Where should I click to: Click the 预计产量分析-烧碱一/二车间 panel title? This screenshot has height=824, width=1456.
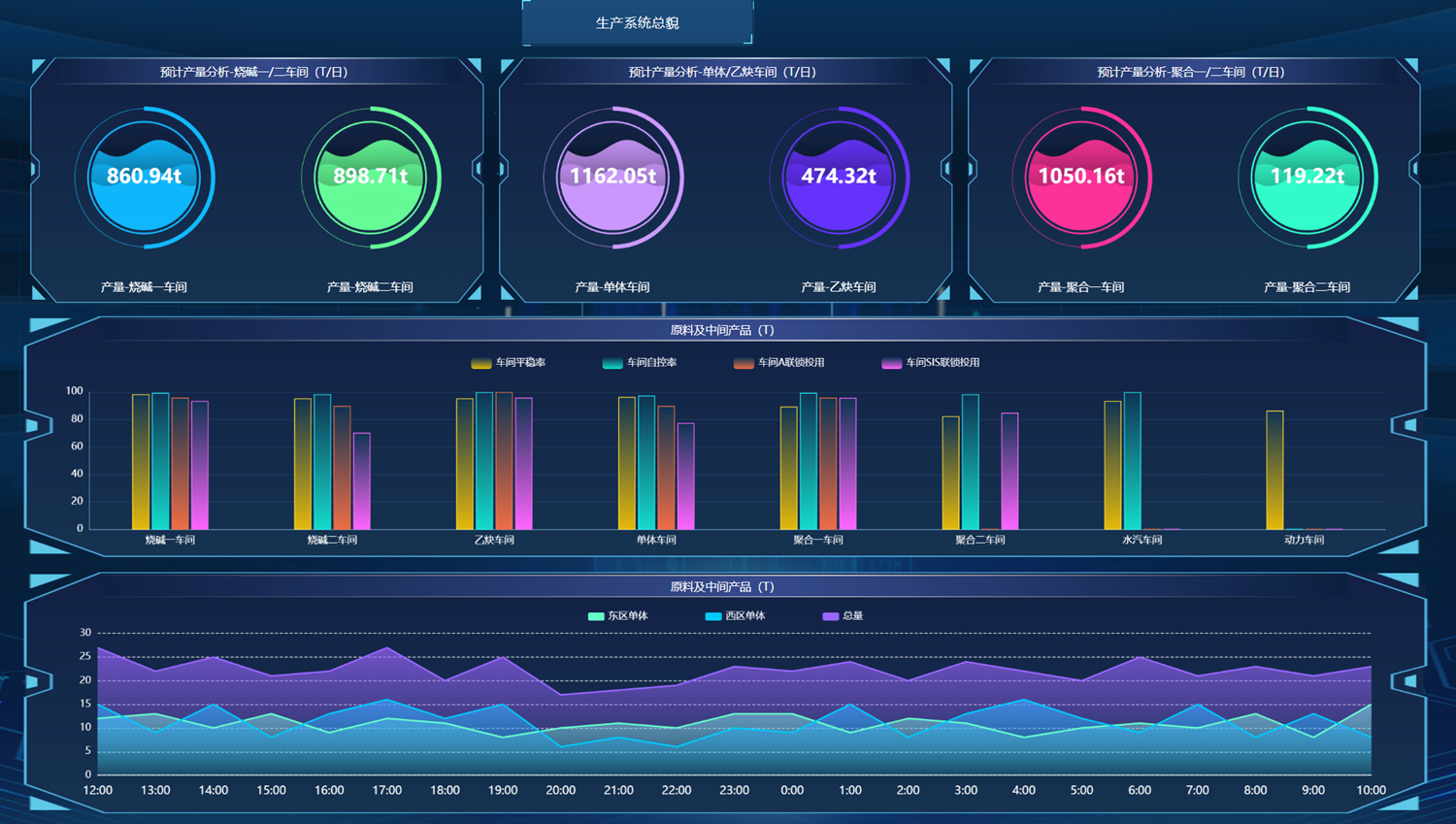pos(254,72)
